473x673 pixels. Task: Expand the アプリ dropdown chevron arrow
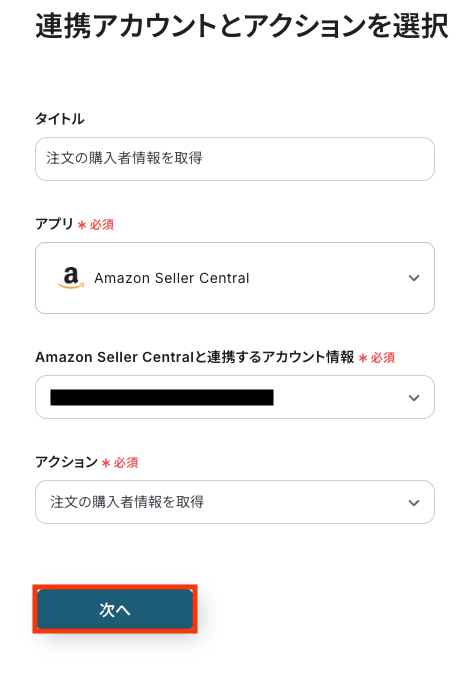click(414, 278)
